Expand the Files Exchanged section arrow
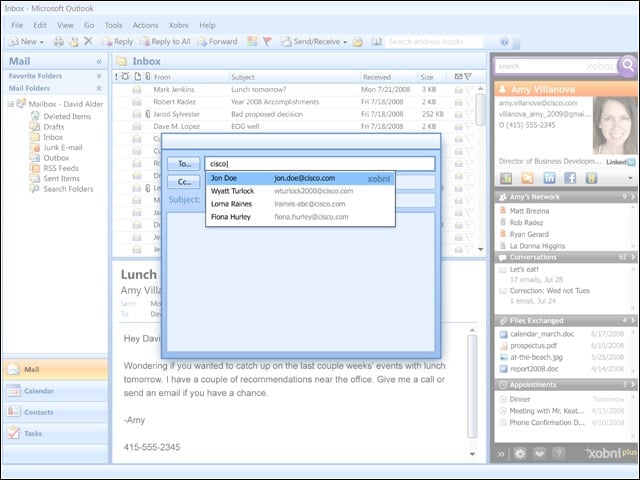Image resolution: width=640 pixels, height=480 pixels. 633,320
